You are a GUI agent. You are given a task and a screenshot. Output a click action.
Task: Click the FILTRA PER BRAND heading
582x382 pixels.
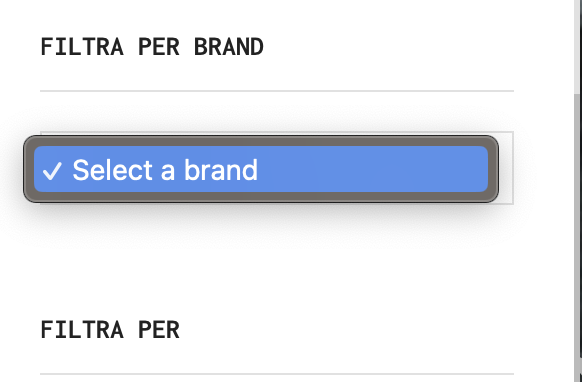pyautogui.click(x=152, y=47)
